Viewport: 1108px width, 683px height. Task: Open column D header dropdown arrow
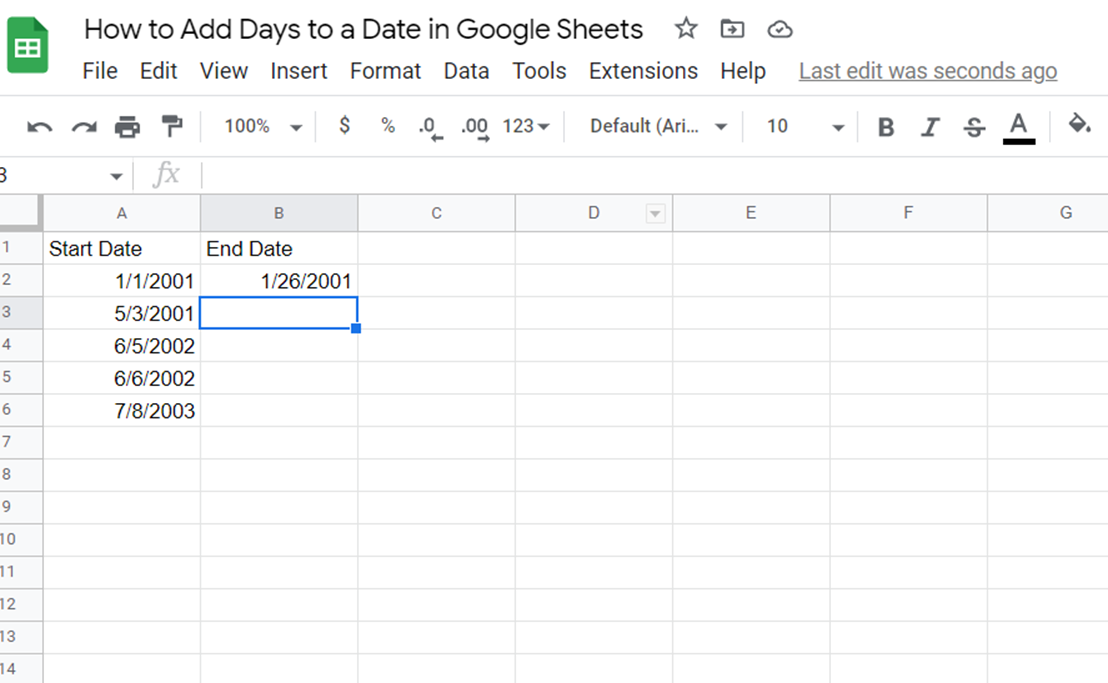[x=655, y=213]
